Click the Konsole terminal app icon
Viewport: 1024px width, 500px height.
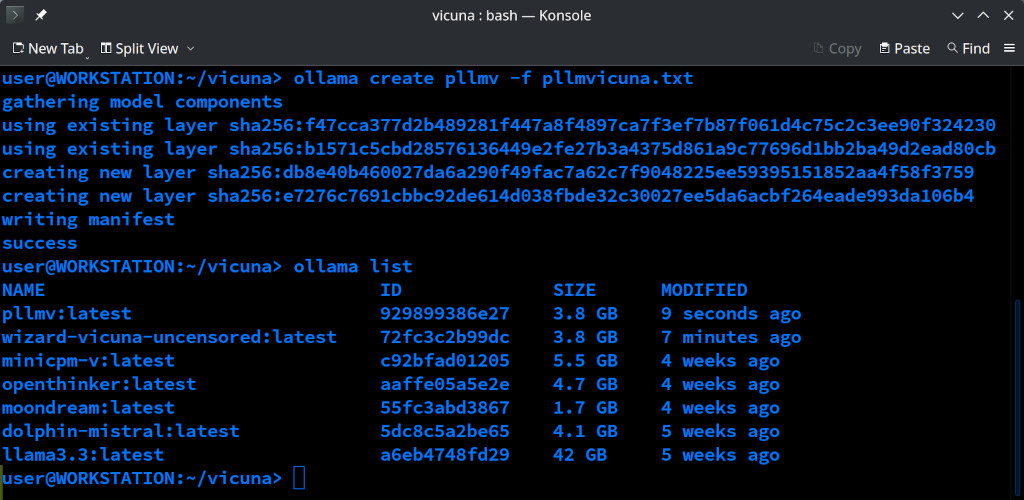click(14, 15)
